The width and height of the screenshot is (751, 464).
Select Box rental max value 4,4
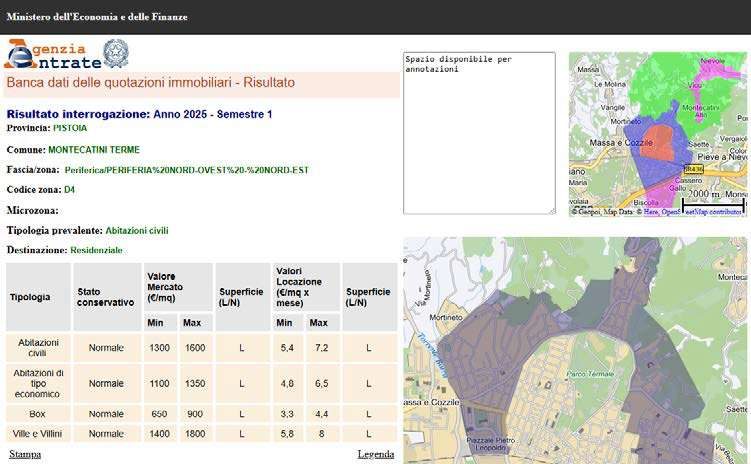pyautogui.click(x=321, y=414)
